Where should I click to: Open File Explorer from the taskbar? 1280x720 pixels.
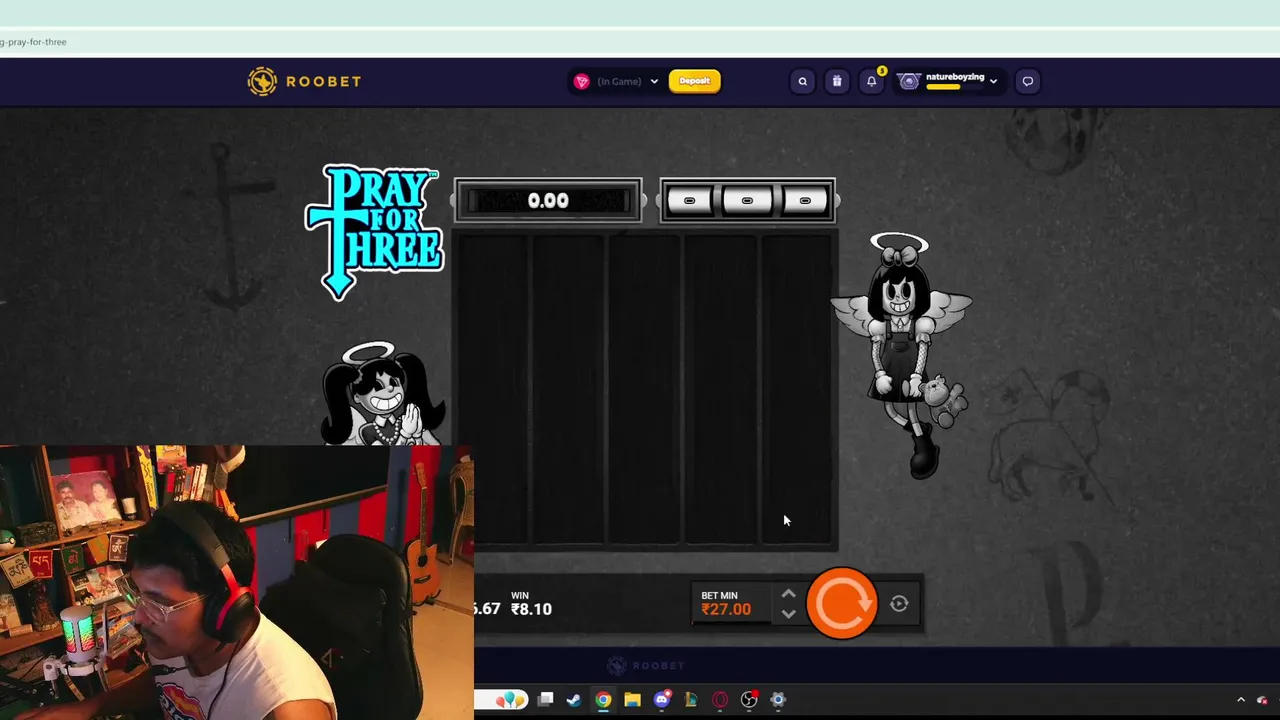coord(632,700)
